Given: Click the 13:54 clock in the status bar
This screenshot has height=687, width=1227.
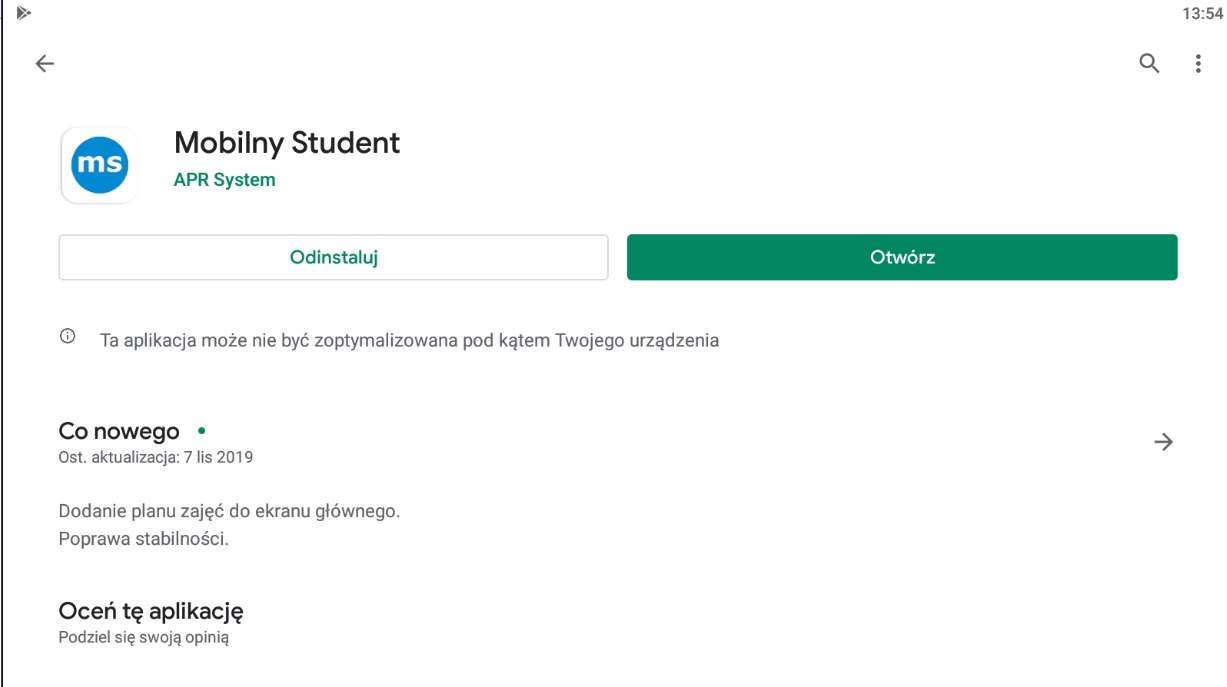Looking at the screenshot, I should (1203, 14).
